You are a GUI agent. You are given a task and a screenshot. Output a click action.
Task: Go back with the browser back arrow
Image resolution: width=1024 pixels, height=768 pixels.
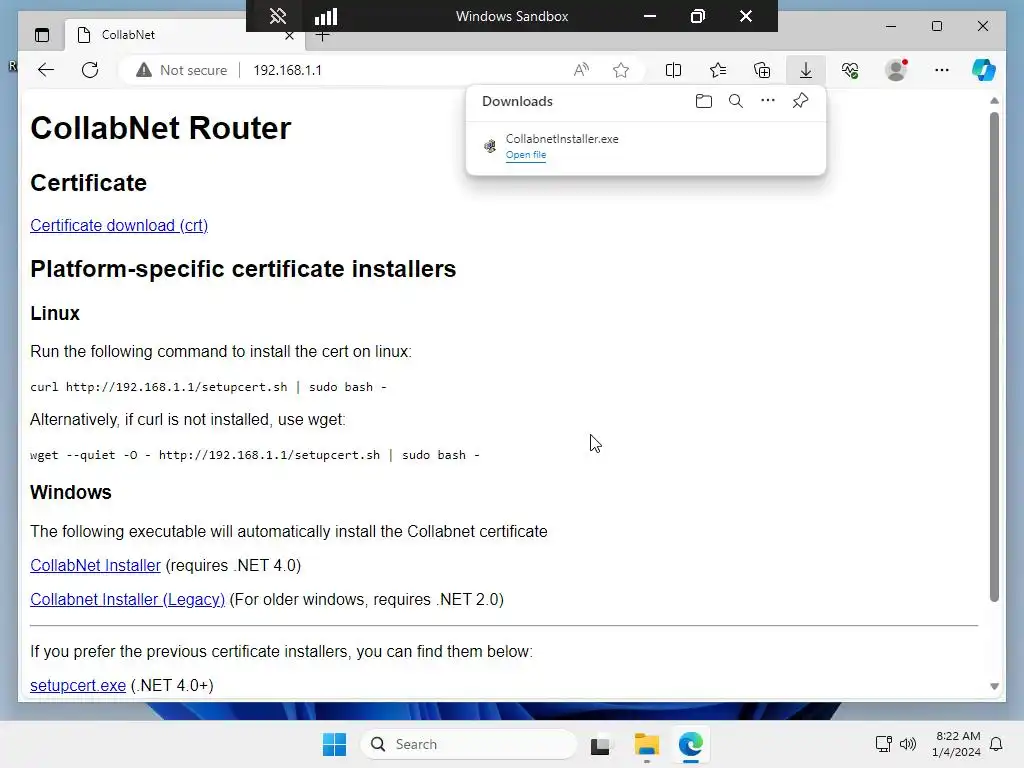coord(46,70)
